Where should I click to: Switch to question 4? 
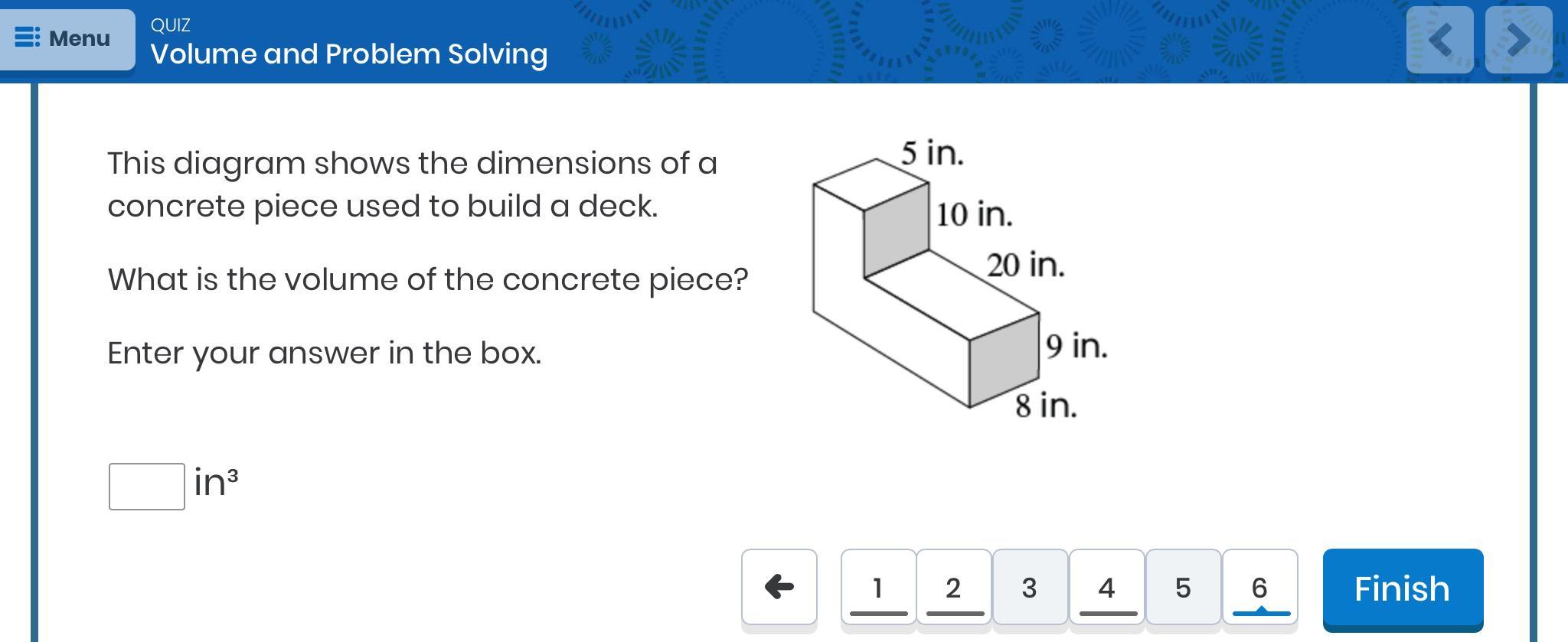click(1106, 588)
